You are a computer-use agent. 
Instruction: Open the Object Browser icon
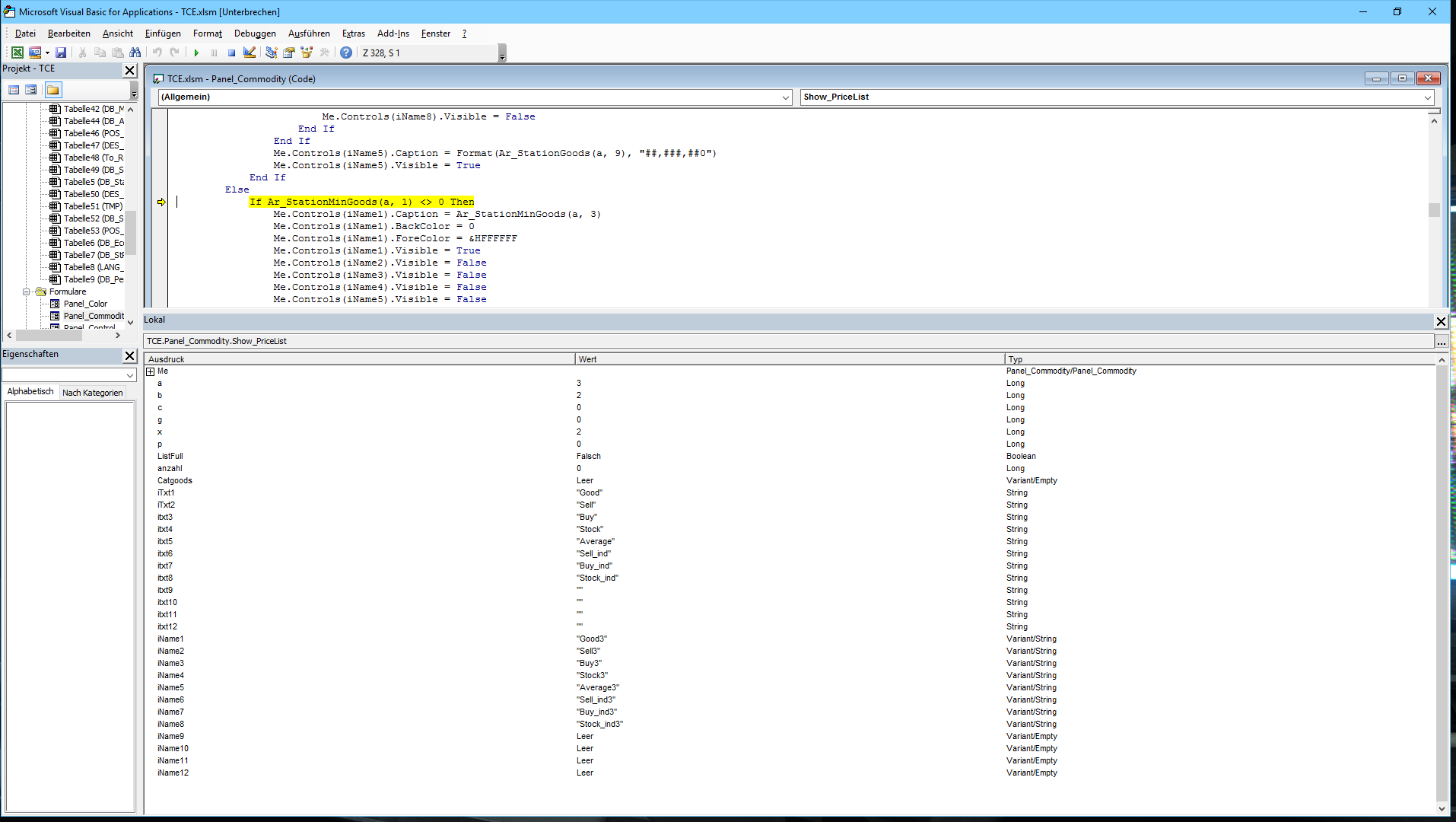pyautogui.click(x=307, y=53)
